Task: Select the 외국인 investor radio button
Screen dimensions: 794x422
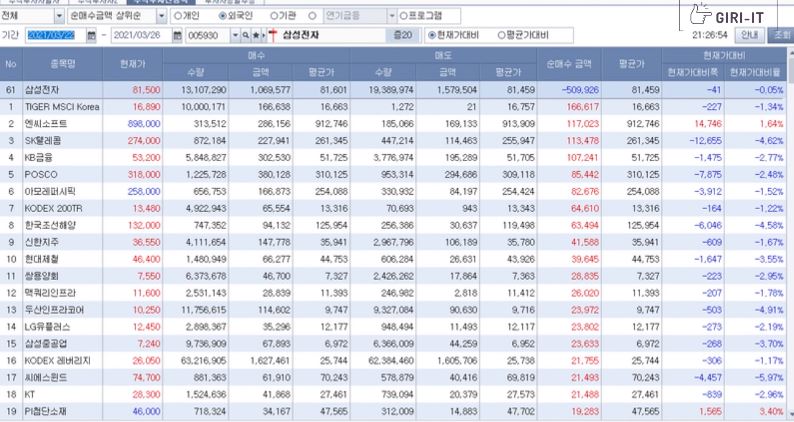Action: pos(222,16)
